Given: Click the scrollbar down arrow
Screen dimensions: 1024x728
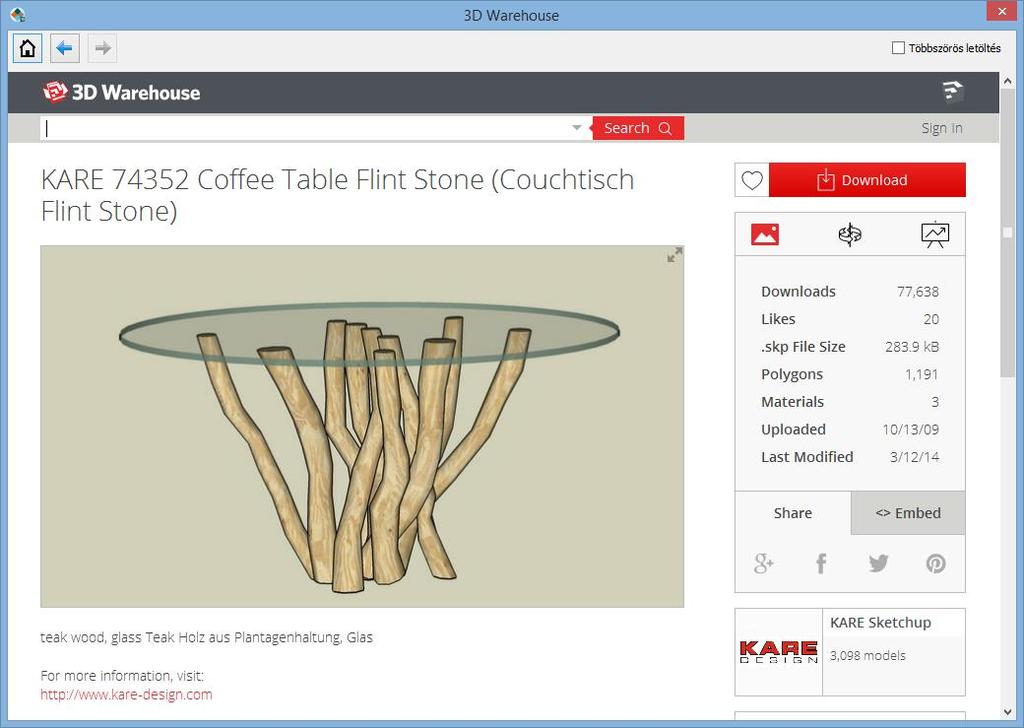Looking at the screenshot, I should (1008, 712).
